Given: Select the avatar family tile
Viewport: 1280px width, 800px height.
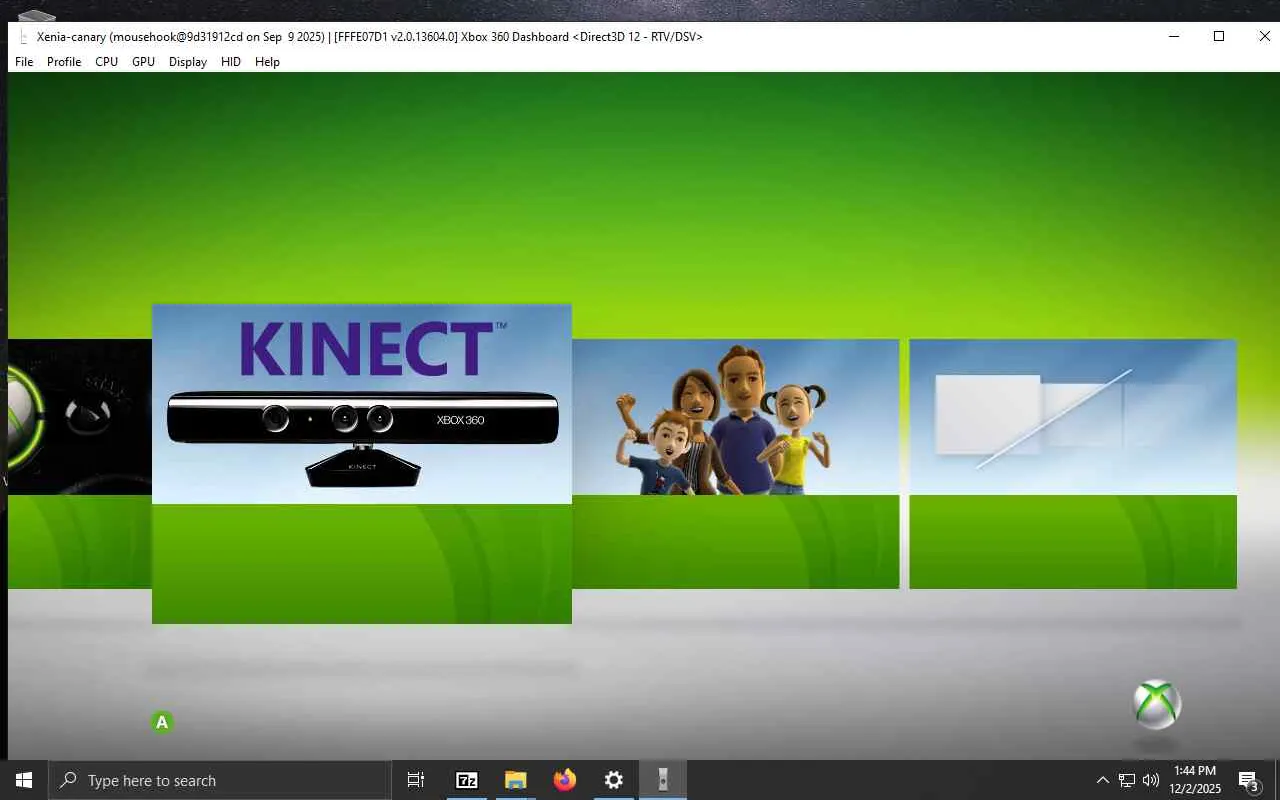Looking at the screenshot, I should tap(736, 464).
